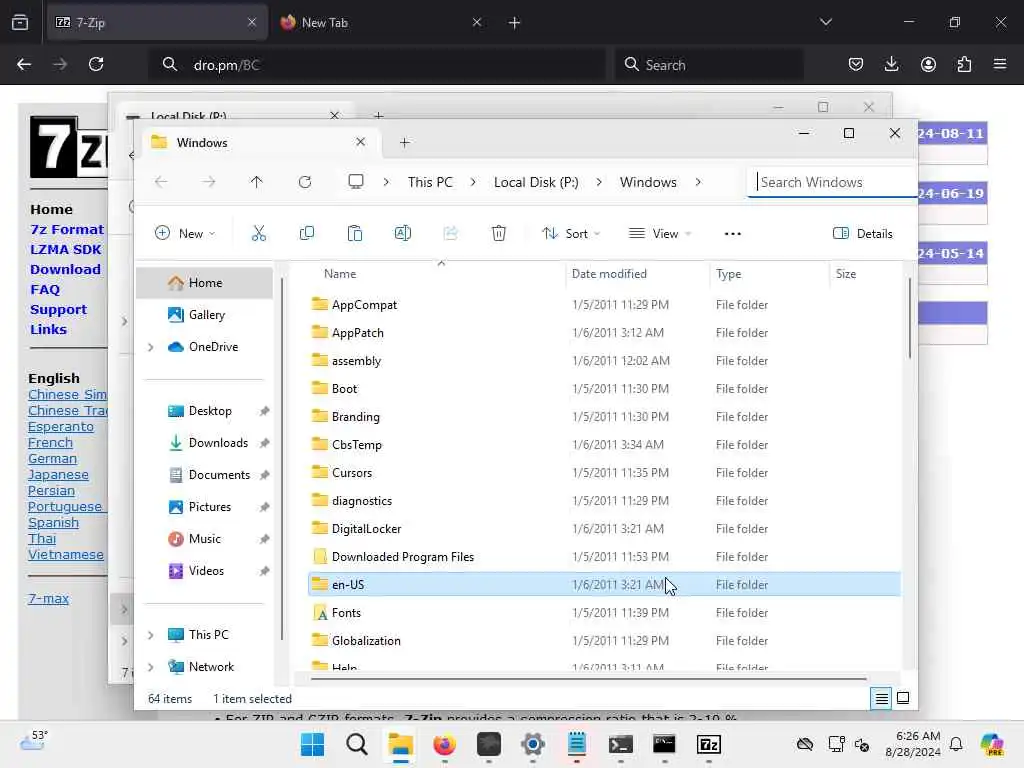This screenshot has width=1024, height=768.
Task: Switch to the 7-Zip browser tab
Action: pyautogui.click(x=157, y=22)
